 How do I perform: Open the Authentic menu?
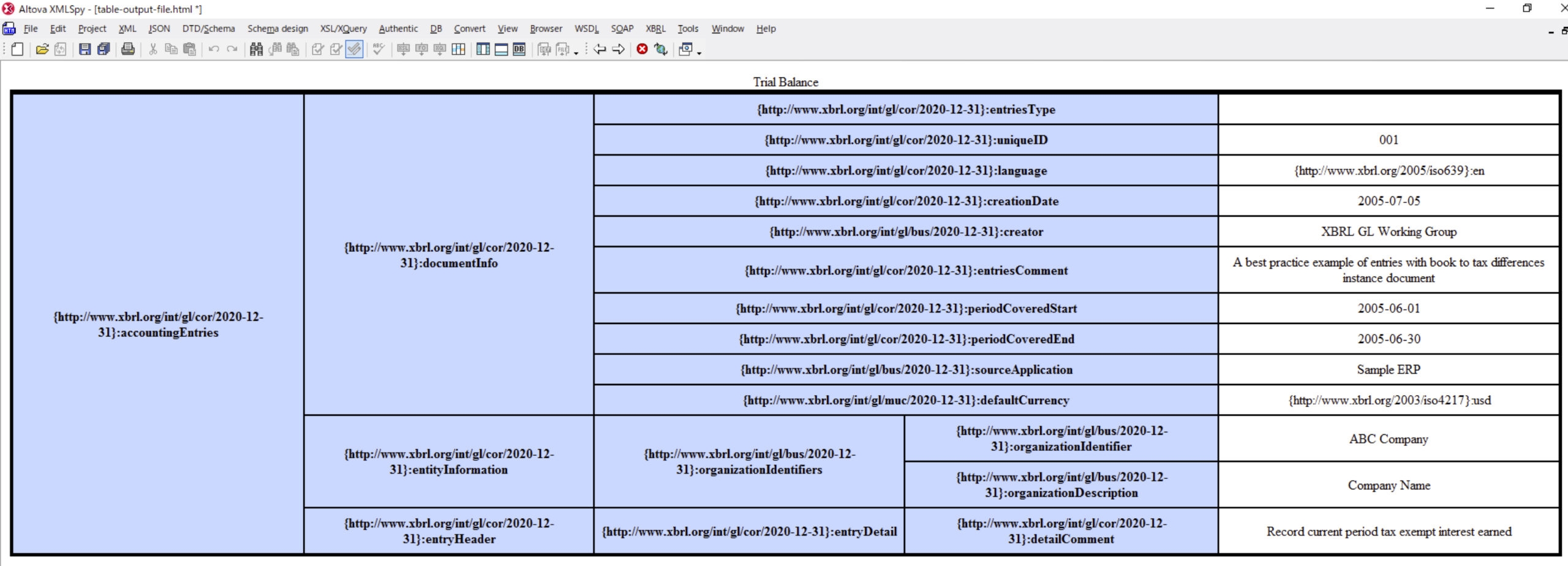(x=398, y=29)
